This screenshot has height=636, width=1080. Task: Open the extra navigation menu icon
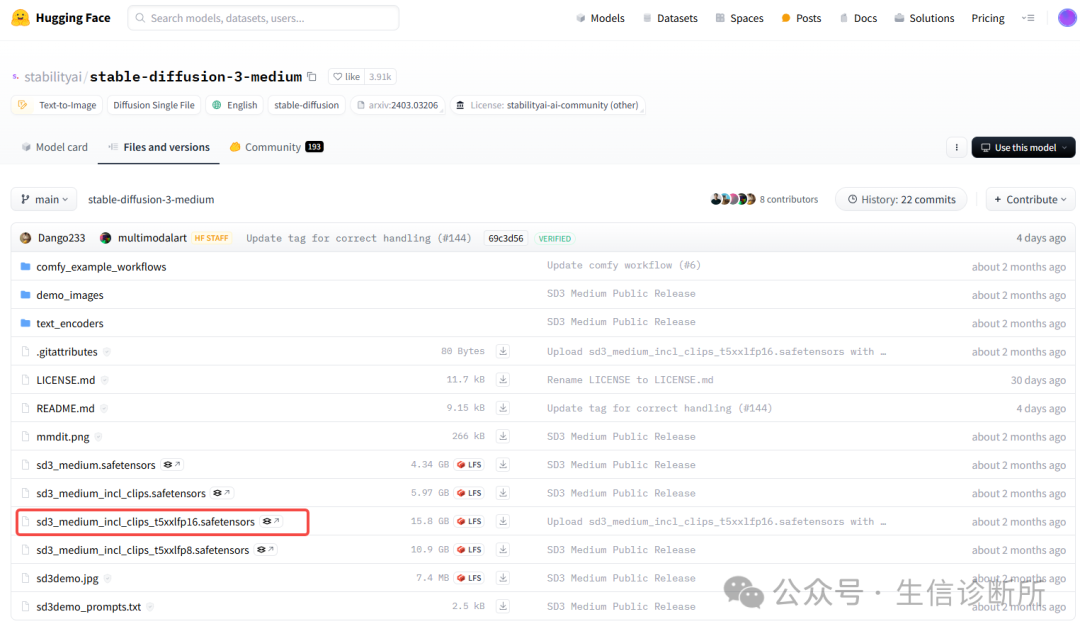tap(1028, 18)
